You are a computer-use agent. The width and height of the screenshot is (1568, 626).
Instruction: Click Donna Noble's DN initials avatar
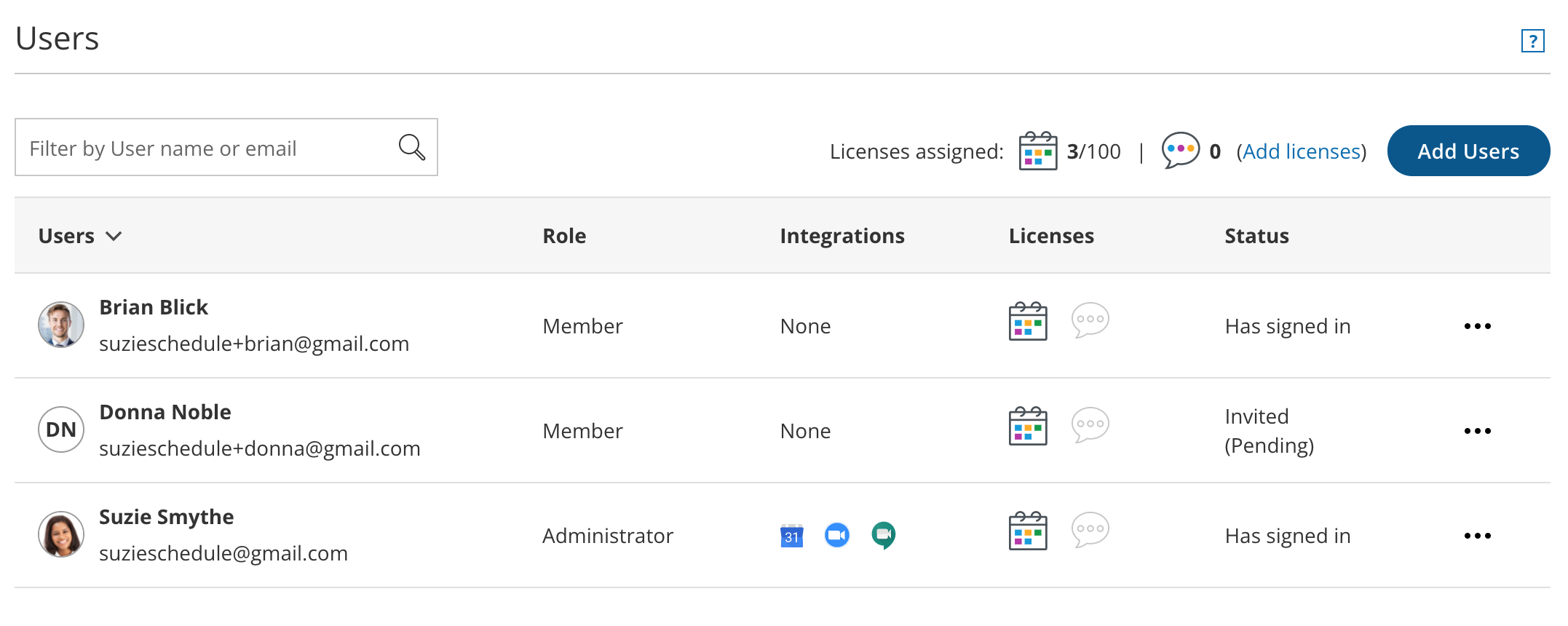(x=61, y=429)
